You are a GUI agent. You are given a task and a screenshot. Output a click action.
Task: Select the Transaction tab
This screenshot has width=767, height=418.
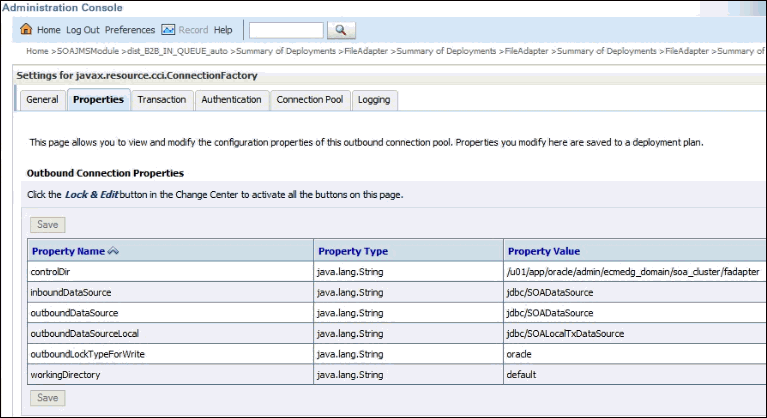(162, 100)
